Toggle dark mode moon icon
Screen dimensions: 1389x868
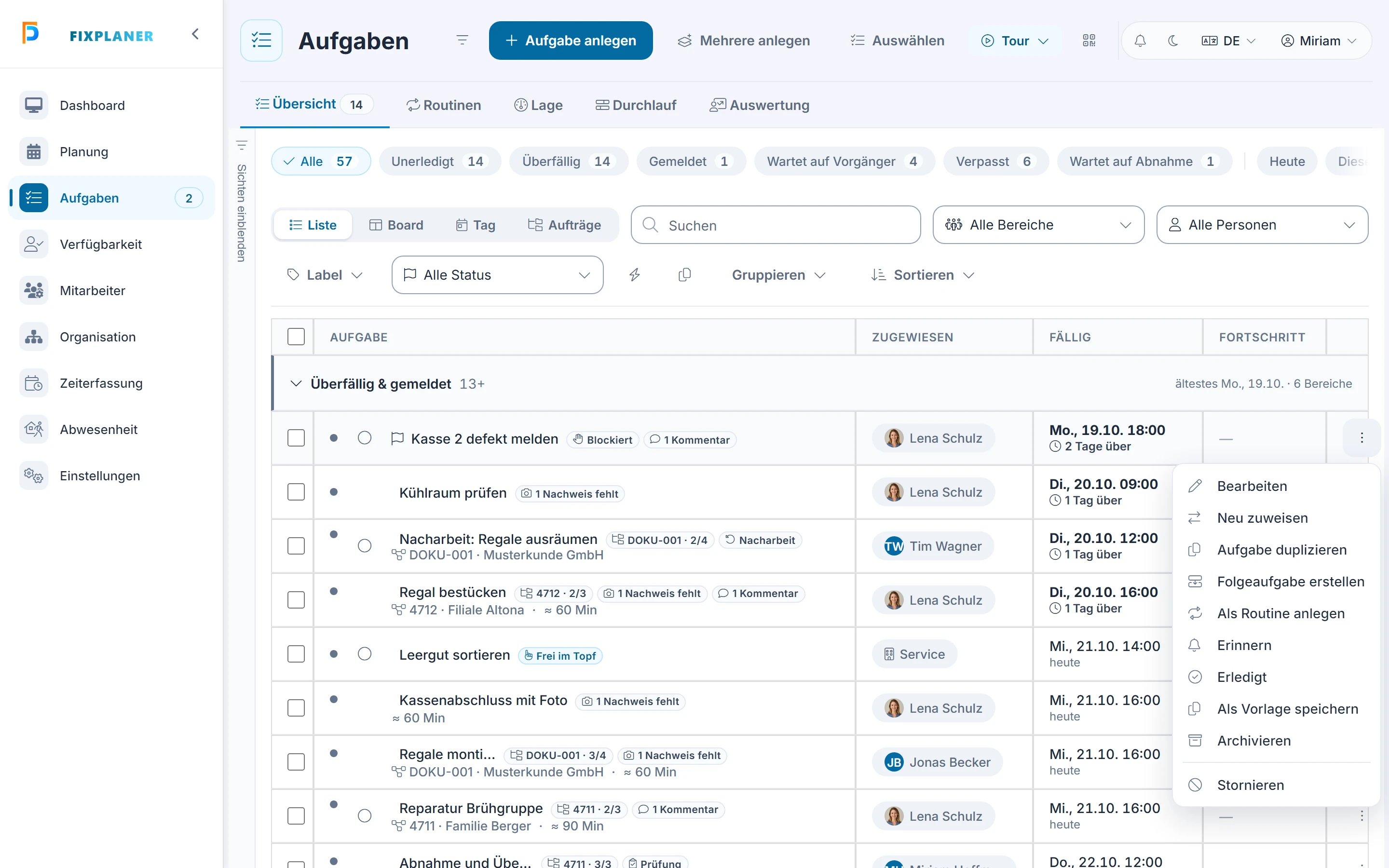(x=1173, y=41)
